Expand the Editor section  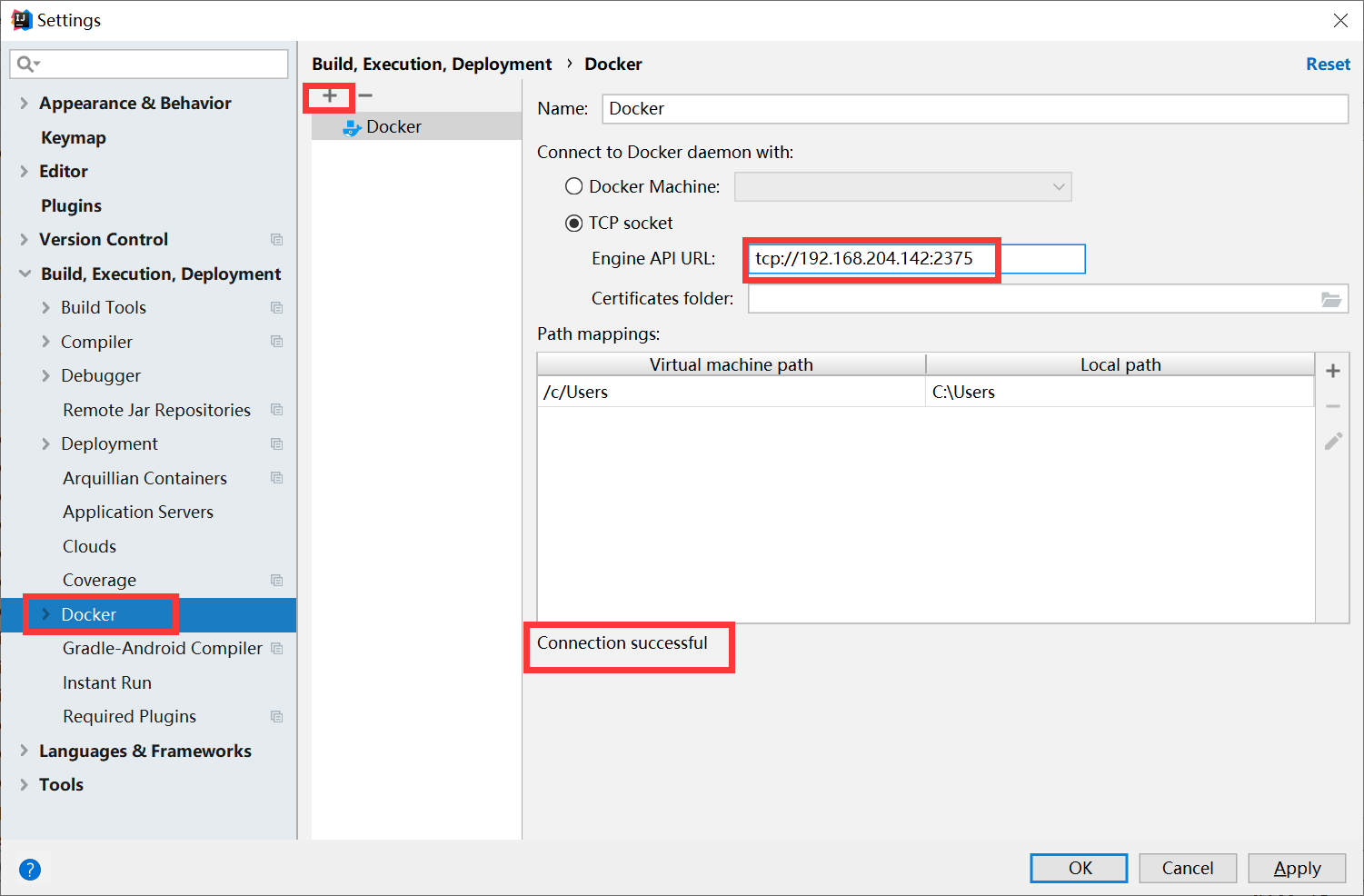pyautogui.click(x=25, y=172)
